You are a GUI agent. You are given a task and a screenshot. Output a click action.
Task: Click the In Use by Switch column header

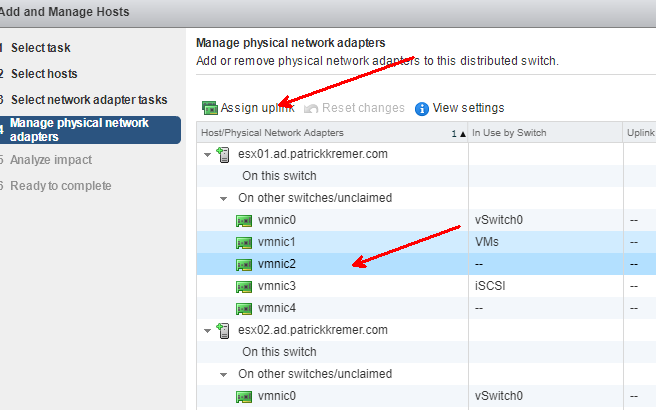[510, 133]
